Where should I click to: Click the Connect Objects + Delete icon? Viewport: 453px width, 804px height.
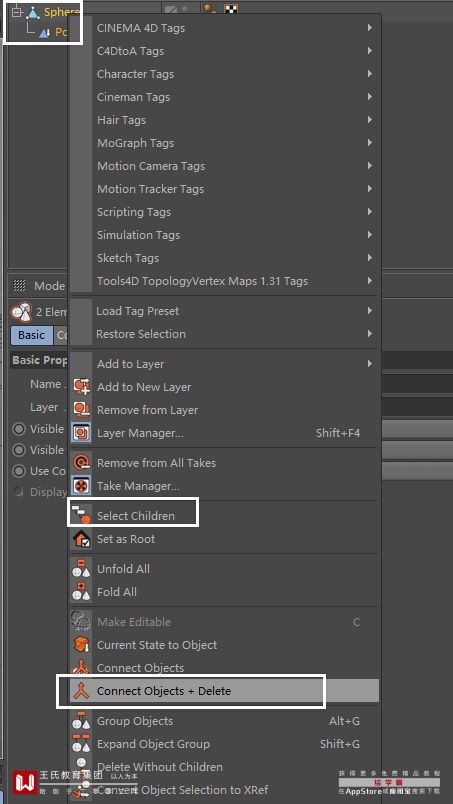coord(82,691)
